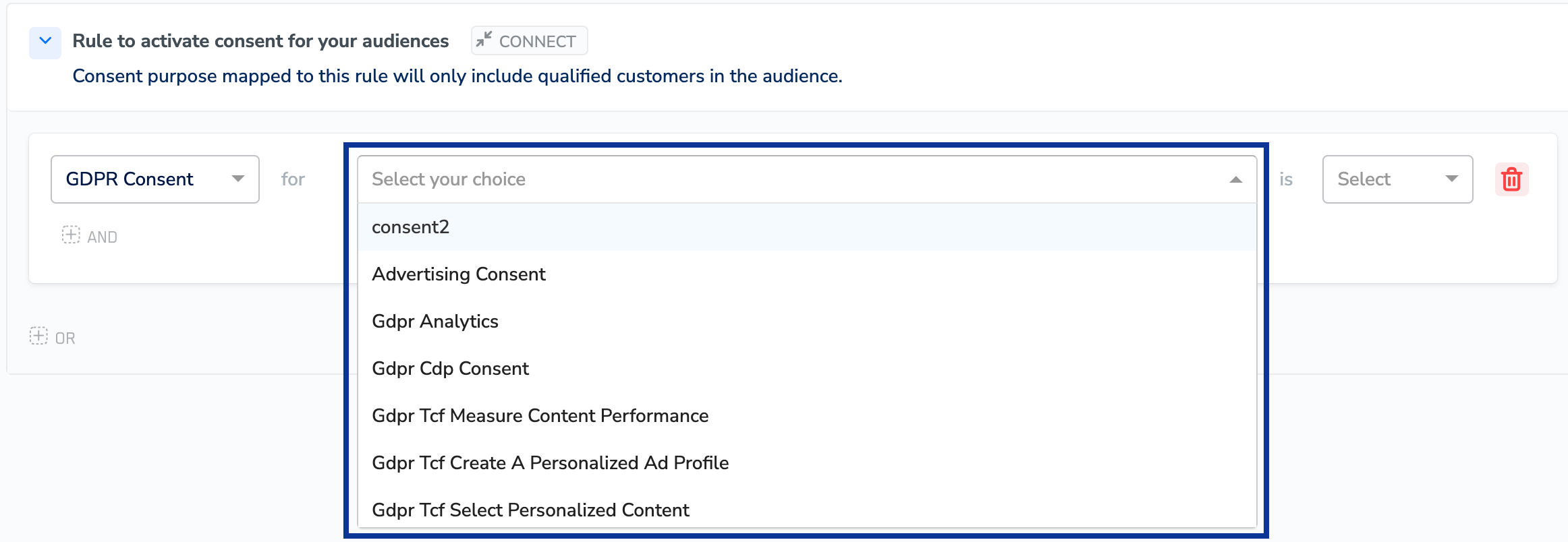Delete the rule with the trash icon
This screenshot has height=542, width=1568.
1511,179
